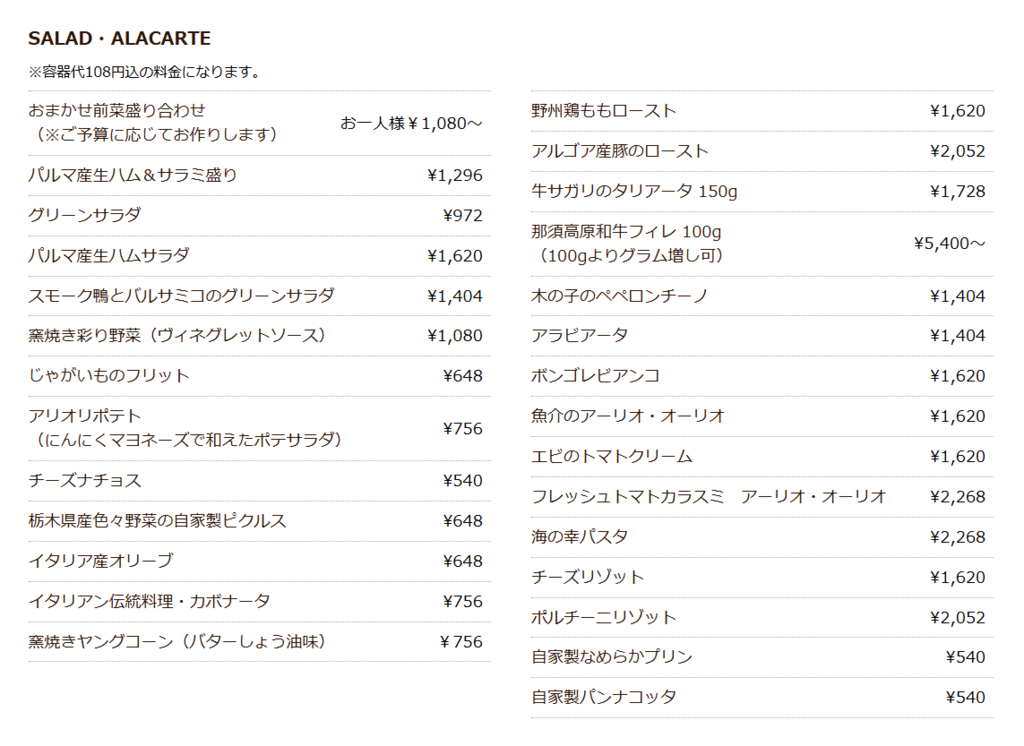Click the SALAD・ALACARTE heading
This screenshot has height=746, width=1024.
point(119,39)
